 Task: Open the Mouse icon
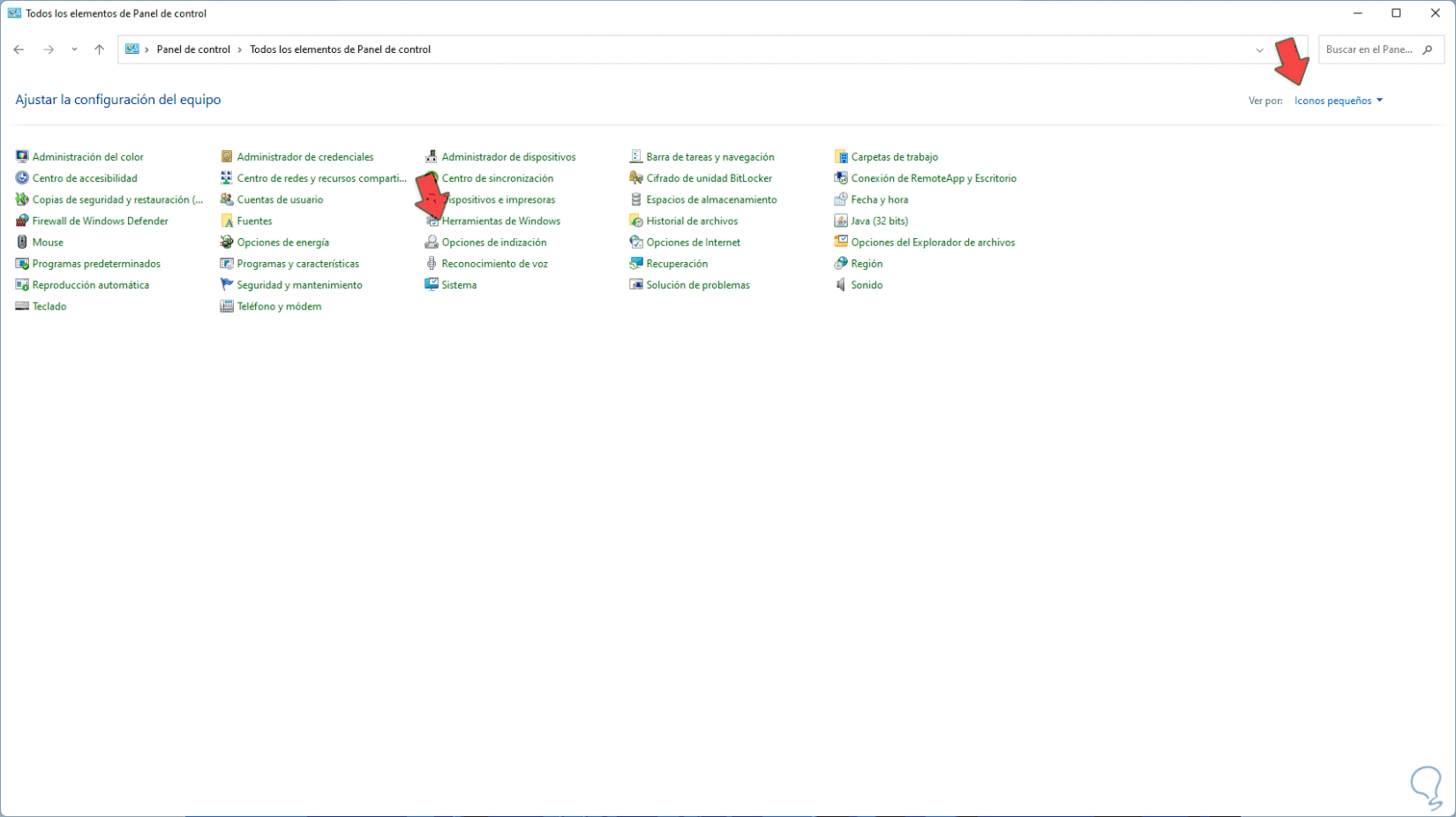pos(22,242)
